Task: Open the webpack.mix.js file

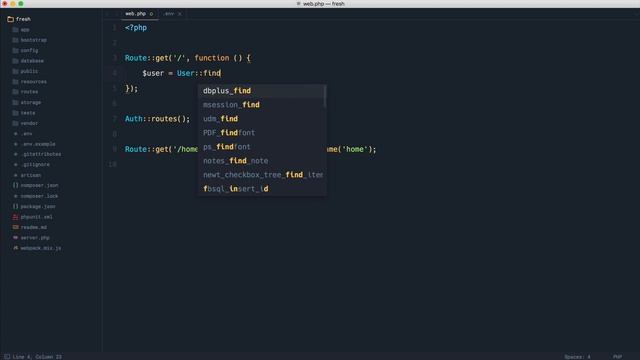Action: (x=41, y=248)
